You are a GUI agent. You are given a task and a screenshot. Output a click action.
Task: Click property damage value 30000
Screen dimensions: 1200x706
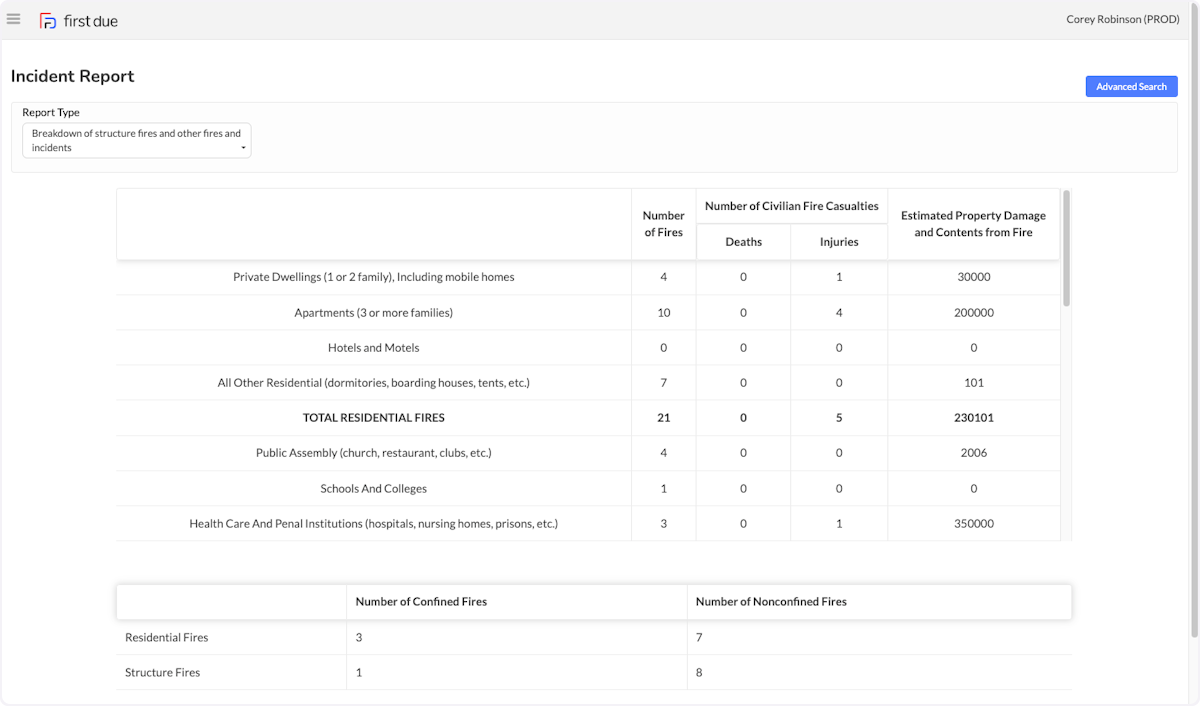(973, 277)
